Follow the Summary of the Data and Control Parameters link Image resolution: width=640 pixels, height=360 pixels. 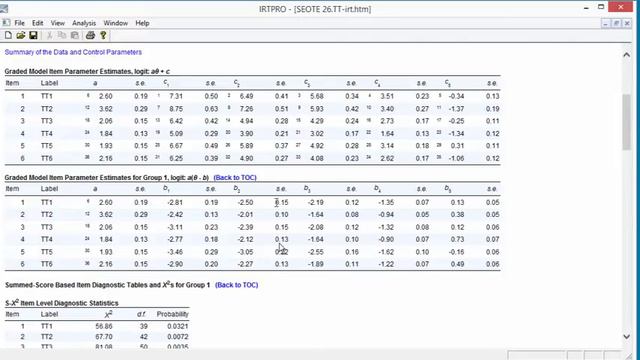click(x=73, y=52)
